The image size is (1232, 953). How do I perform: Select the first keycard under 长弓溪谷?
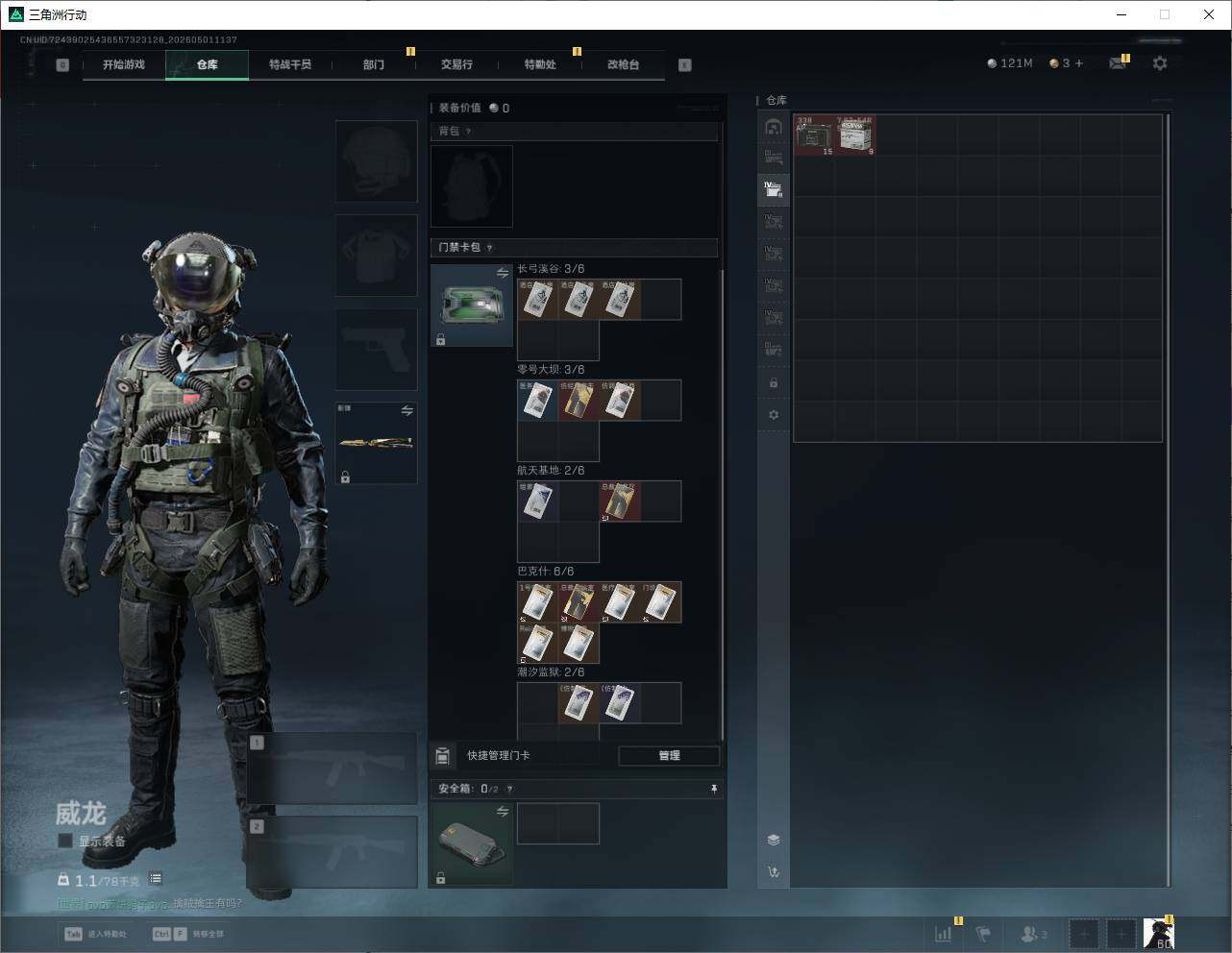538,300
